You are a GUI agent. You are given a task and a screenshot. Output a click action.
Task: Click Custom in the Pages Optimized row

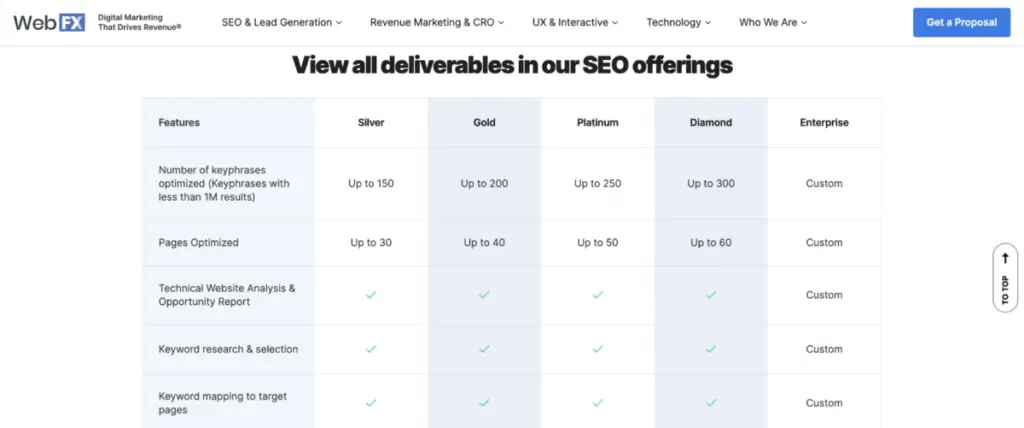[x=824, y=243]
